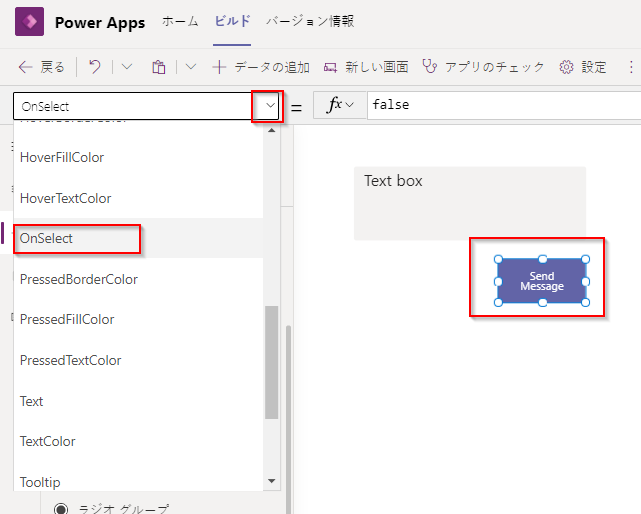
Task: Open the property selector dropdown arrow
Action: tap(270, 105)
